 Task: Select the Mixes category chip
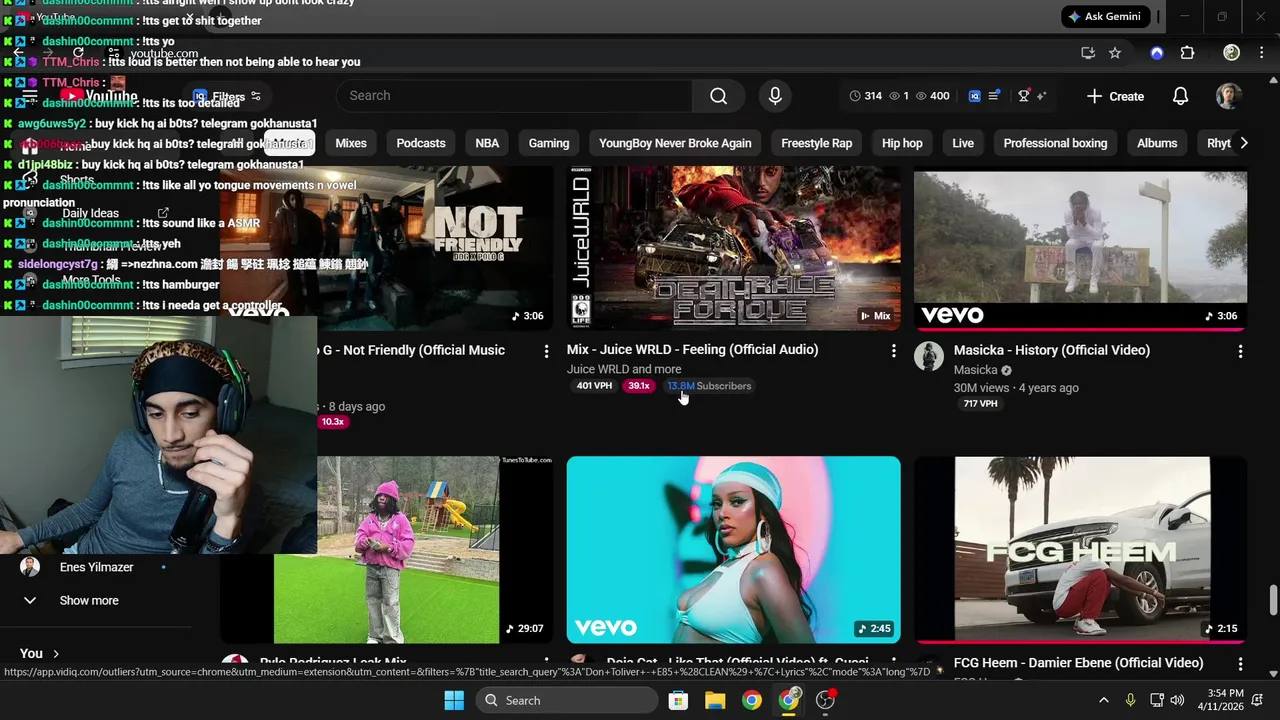pyautogui.click(x=351, y=143)
